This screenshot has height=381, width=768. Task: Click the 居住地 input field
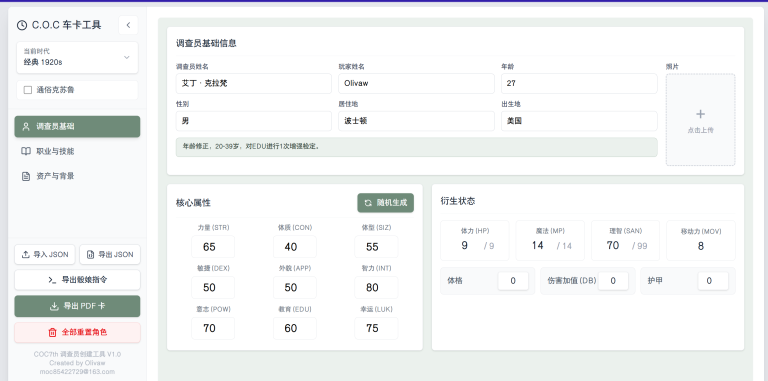click(x=416, y=121)
